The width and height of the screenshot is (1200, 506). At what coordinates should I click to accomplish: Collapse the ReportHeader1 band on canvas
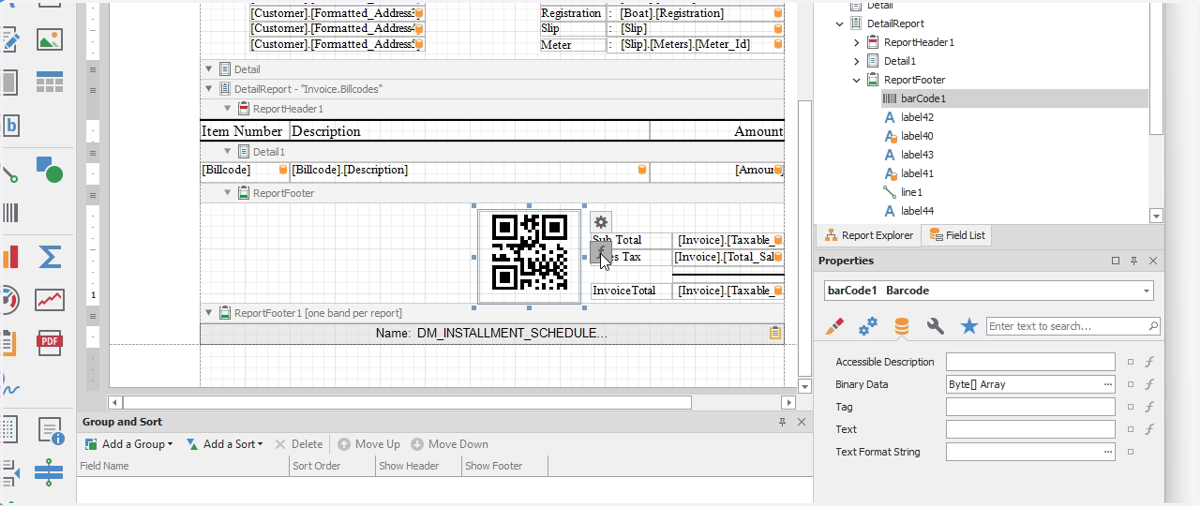(228, 108)
